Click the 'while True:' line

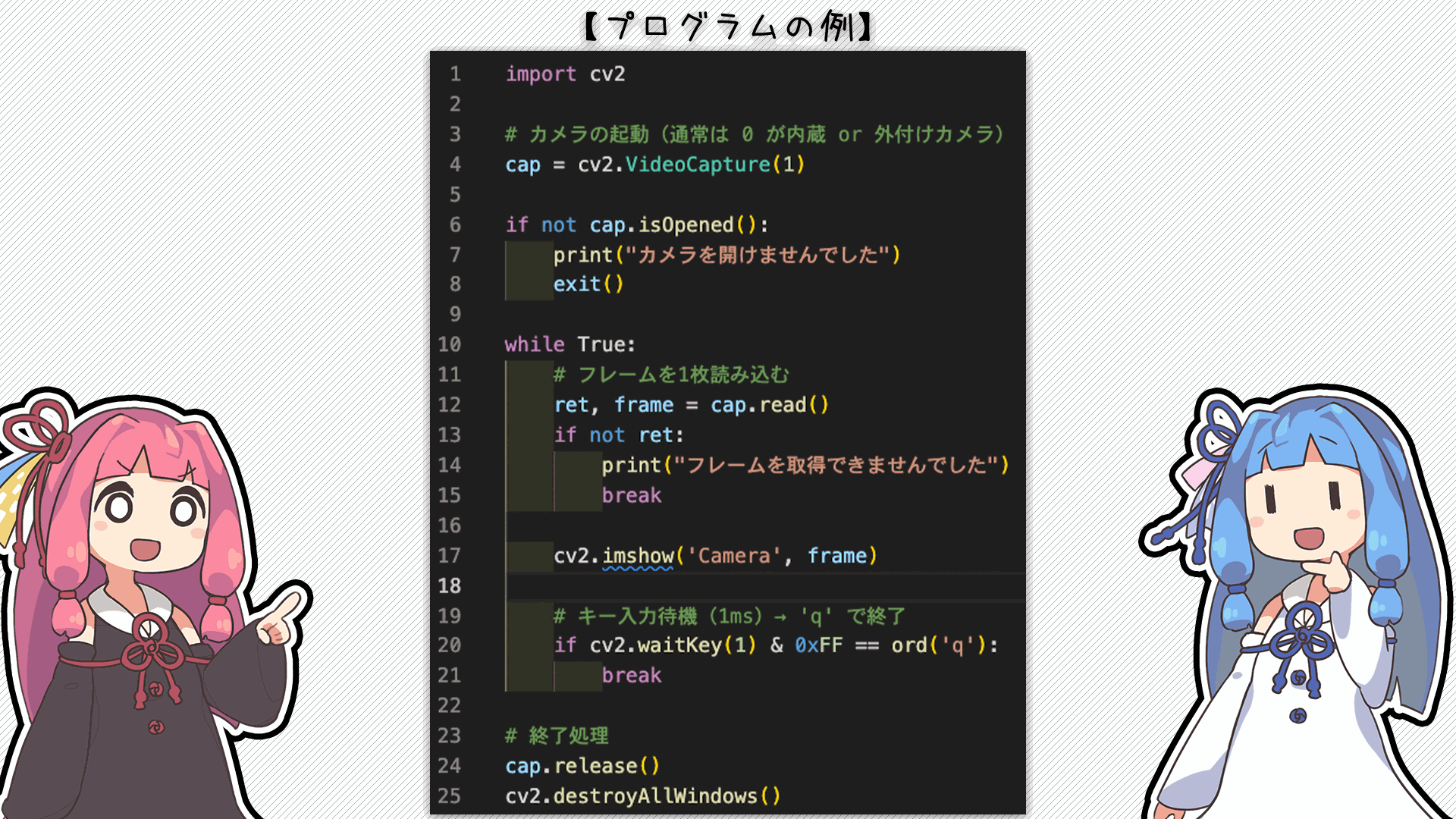570,344
